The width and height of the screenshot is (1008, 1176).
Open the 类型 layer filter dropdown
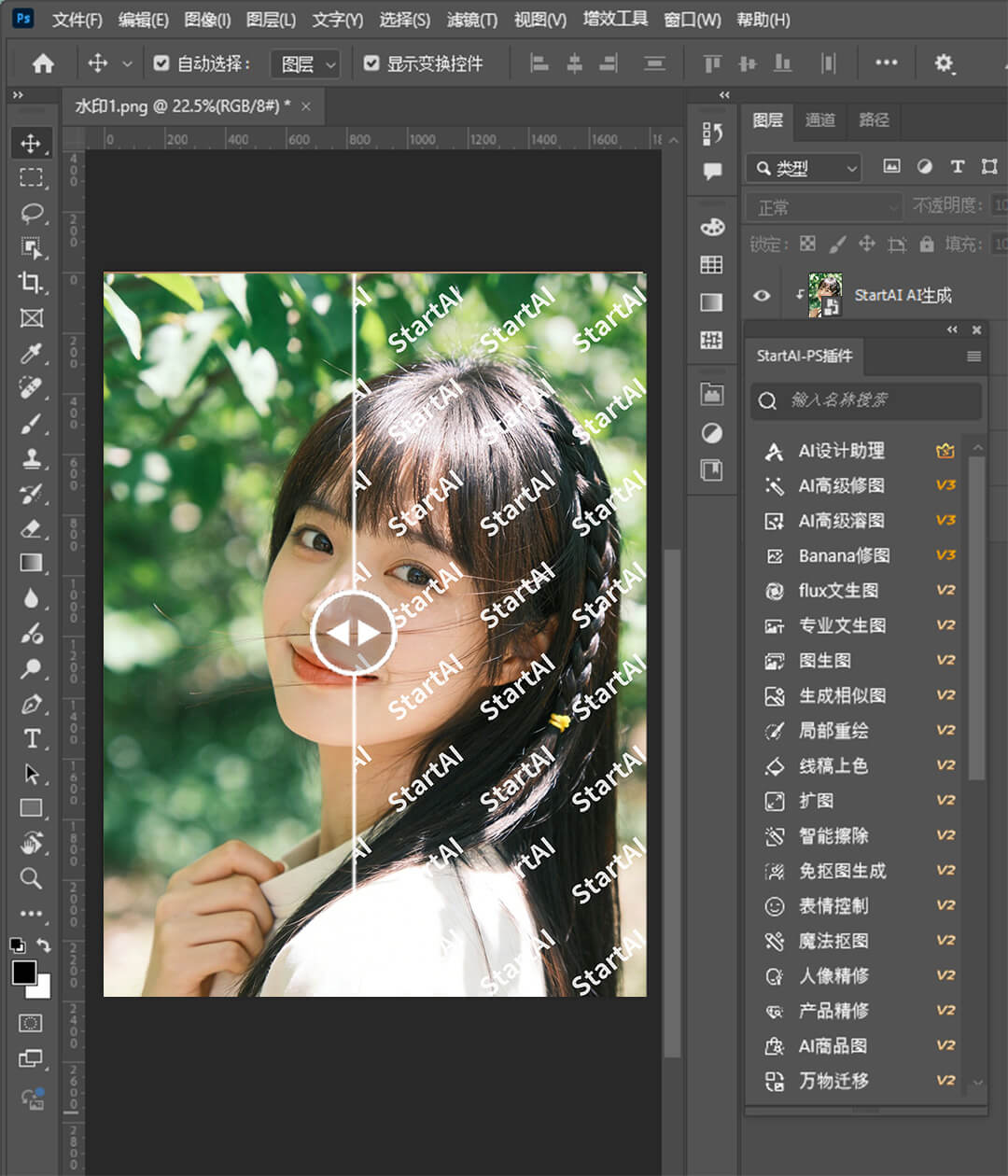803,168
